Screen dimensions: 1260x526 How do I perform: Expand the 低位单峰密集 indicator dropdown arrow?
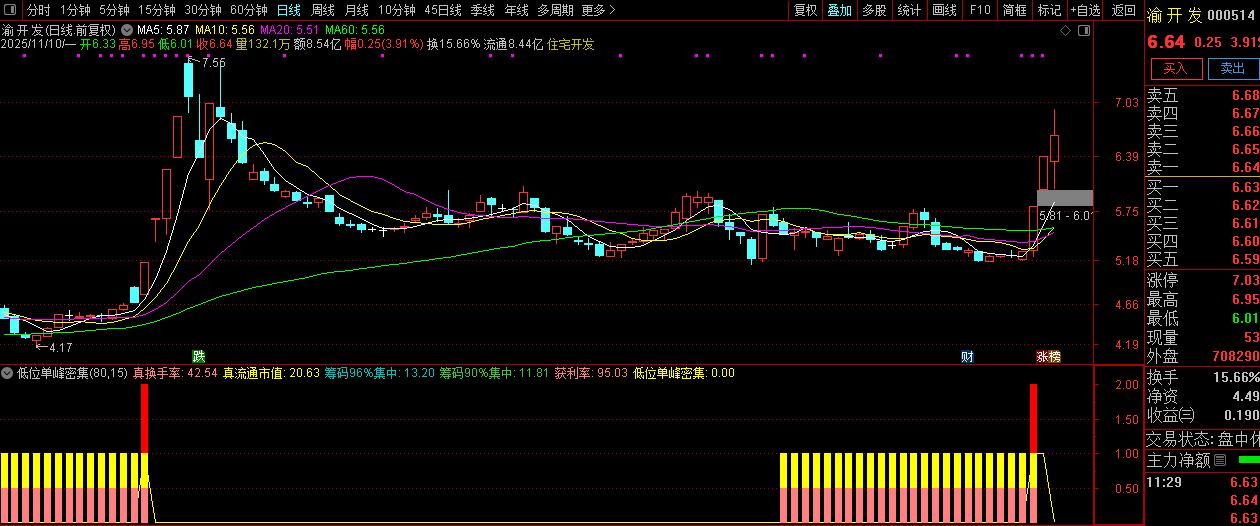coord(8,373)
